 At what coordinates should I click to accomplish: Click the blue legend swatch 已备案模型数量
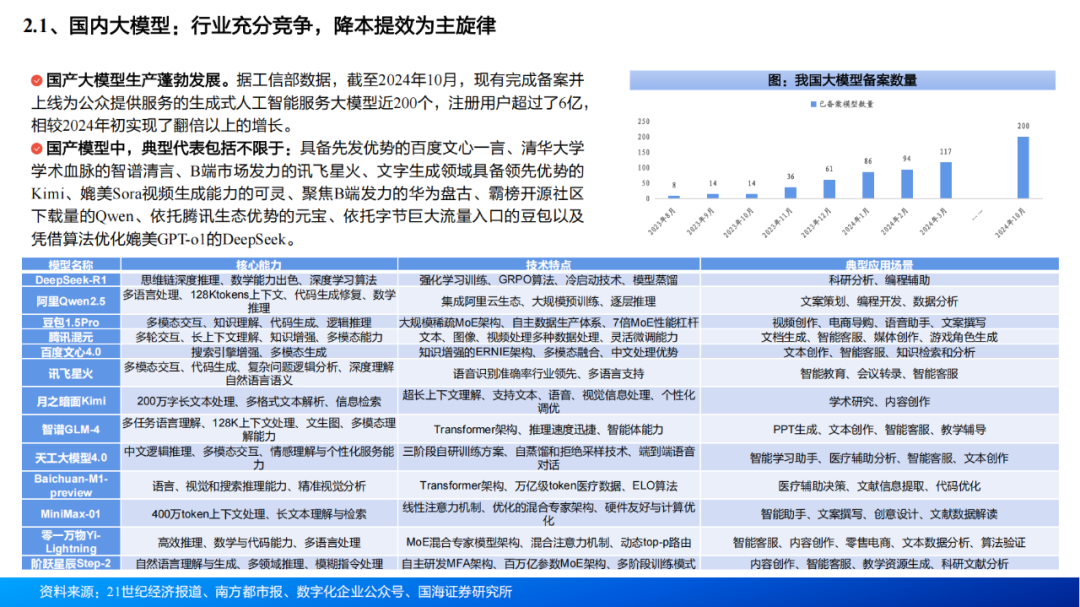click(x=813, y=104)
